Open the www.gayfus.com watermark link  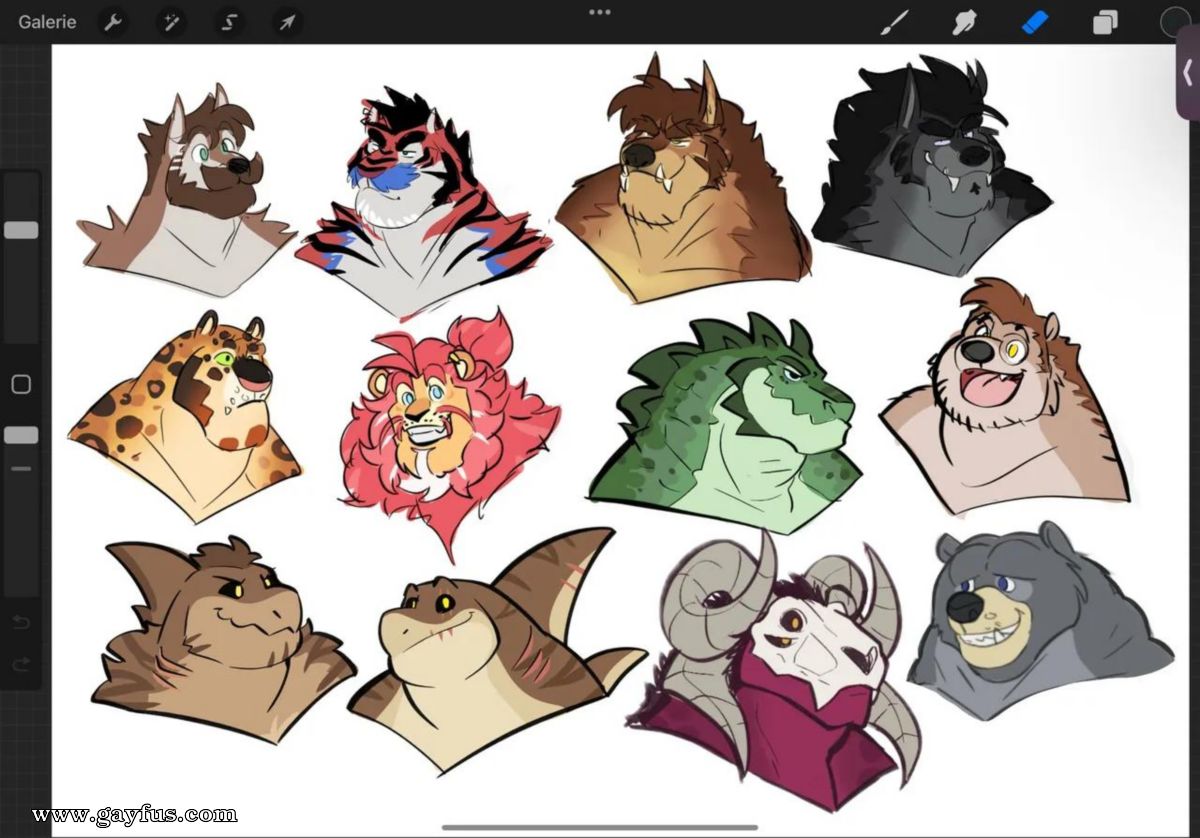click(134, 814)
